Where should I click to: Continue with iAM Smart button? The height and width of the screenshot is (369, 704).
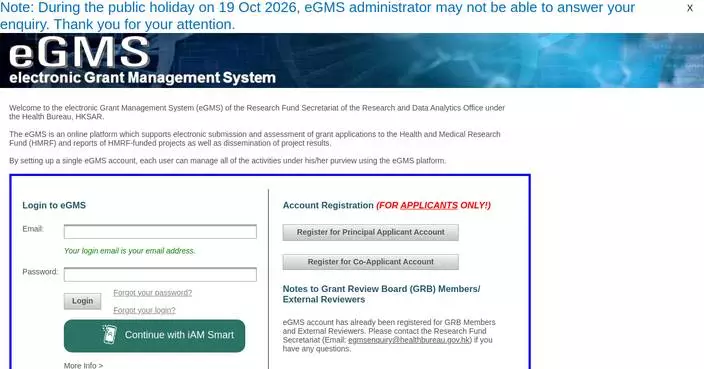coord(154,336)
